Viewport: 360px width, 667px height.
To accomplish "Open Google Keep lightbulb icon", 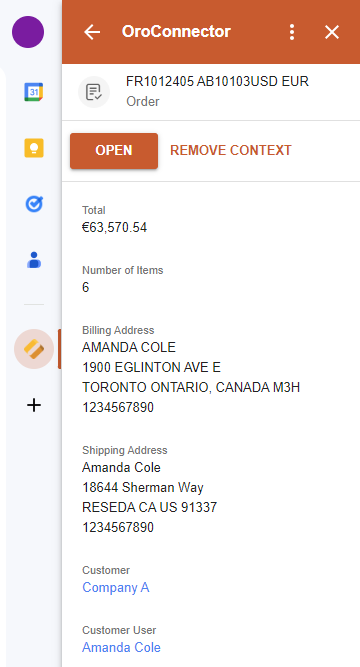I will point(34,148).
